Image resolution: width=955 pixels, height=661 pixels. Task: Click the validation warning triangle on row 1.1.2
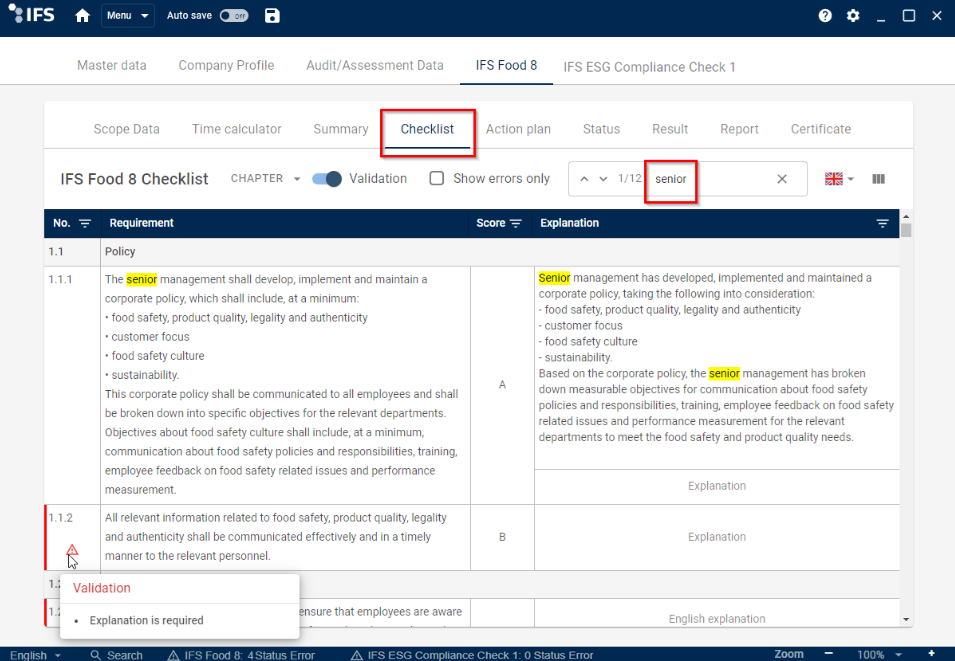pyautogui.click(x=72, y=550)
